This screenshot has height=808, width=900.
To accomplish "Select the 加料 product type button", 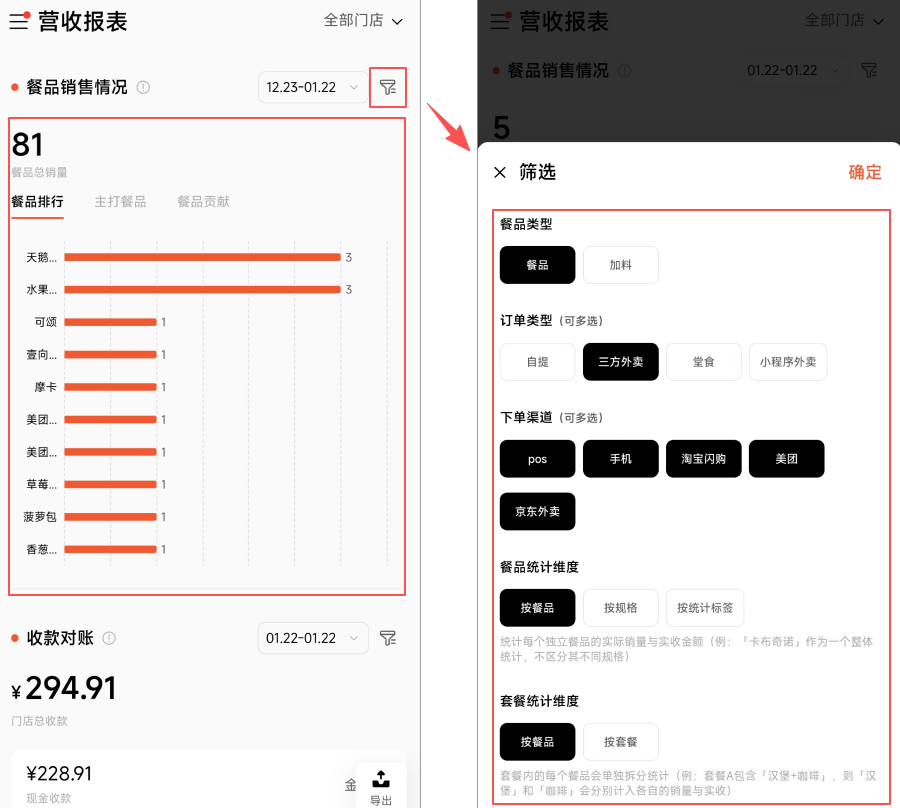I will pyautogui.click(x=621, y=265).
